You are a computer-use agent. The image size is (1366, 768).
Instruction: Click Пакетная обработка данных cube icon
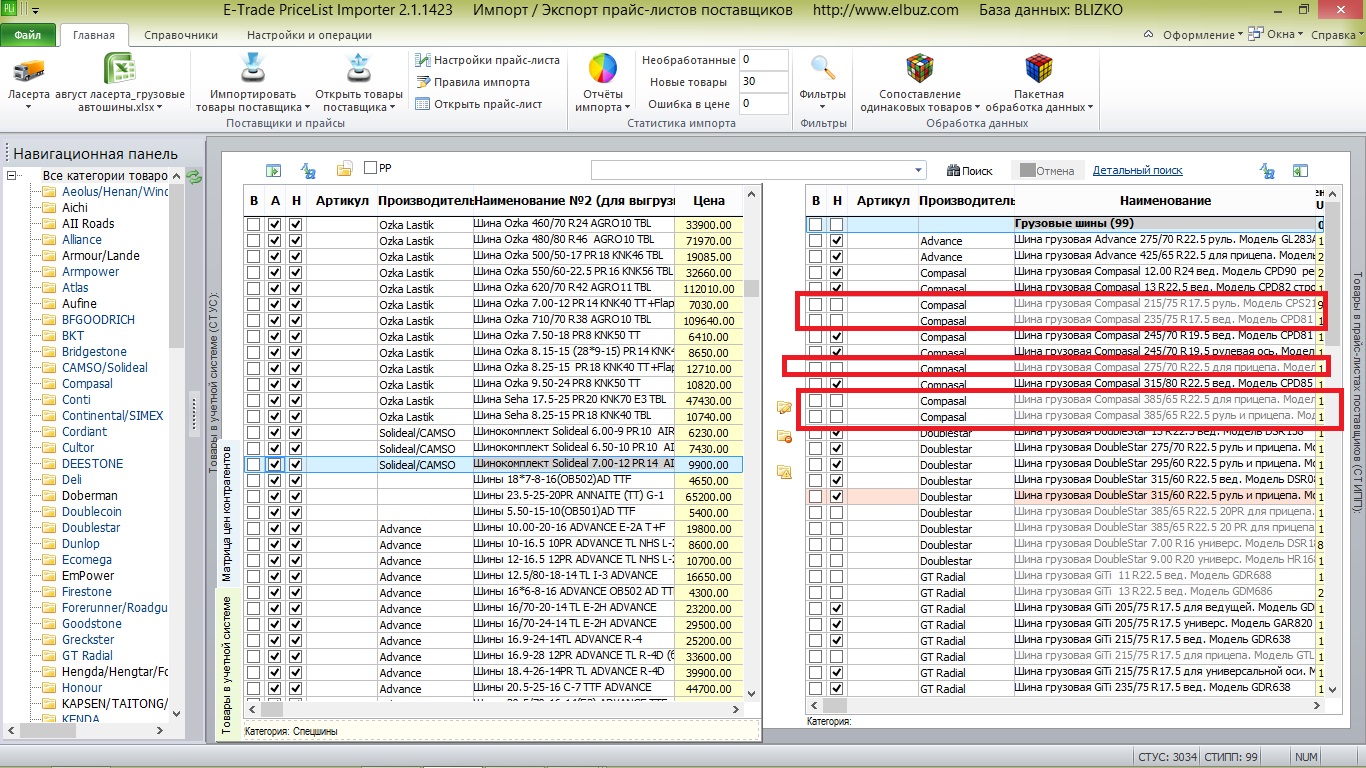tap(1039, 69)
